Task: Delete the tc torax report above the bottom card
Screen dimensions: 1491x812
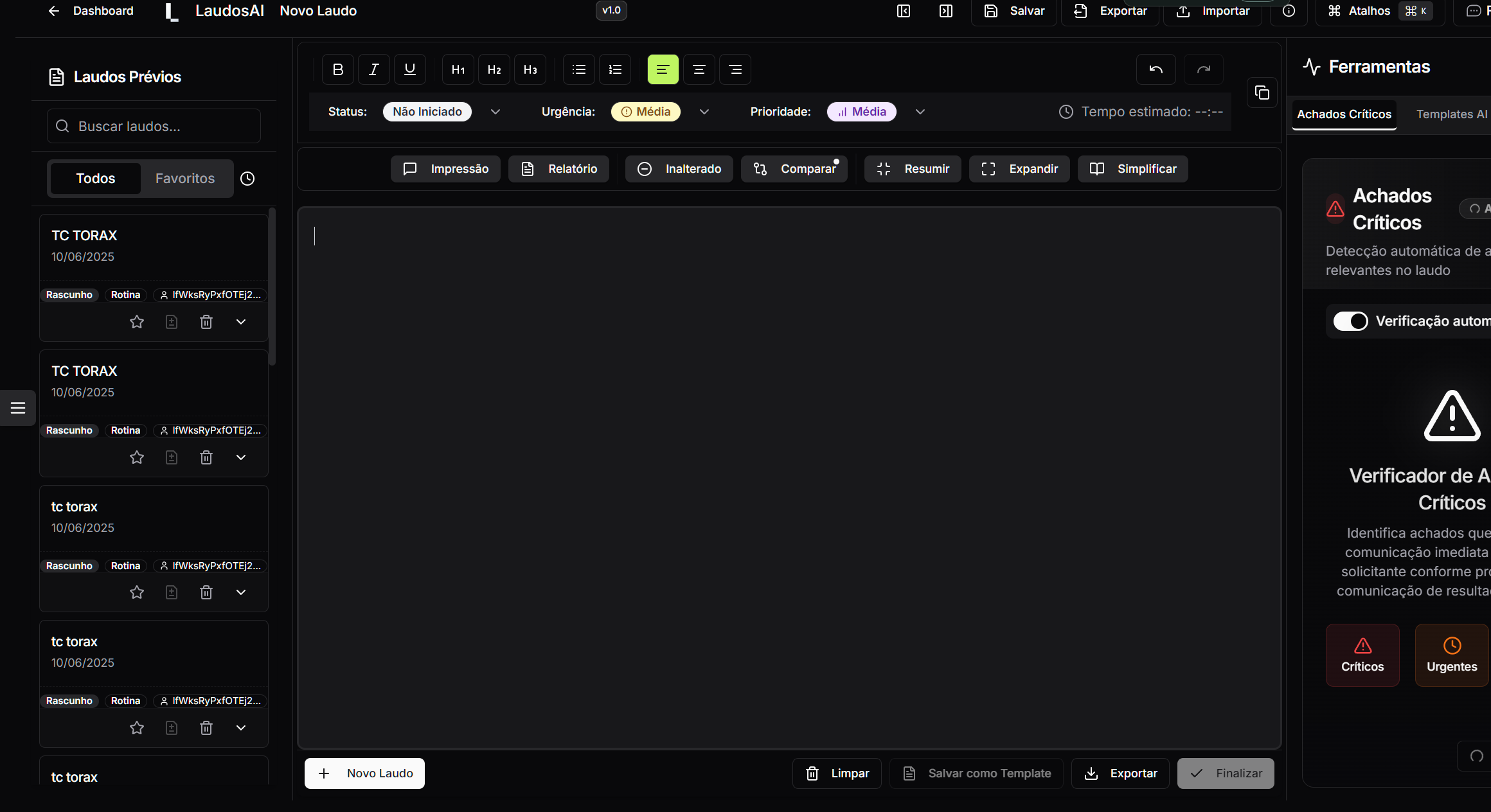Action: (x=206, y=728)
